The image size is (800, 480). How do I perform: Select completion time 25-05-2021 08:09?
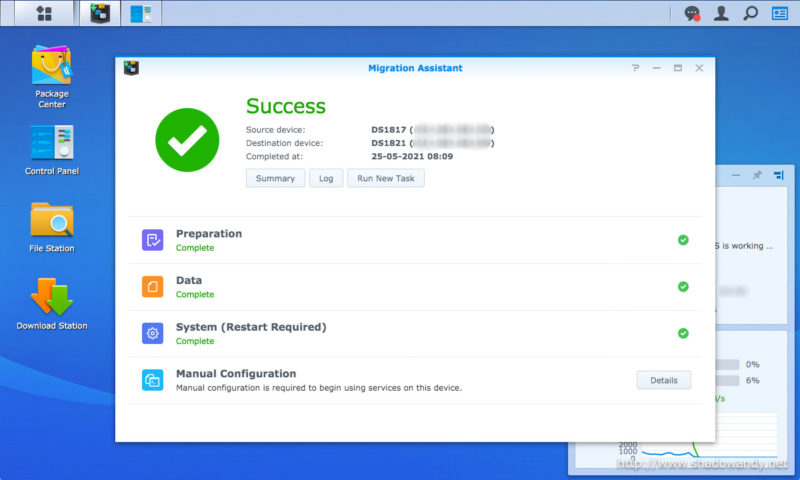coord(412,156)
